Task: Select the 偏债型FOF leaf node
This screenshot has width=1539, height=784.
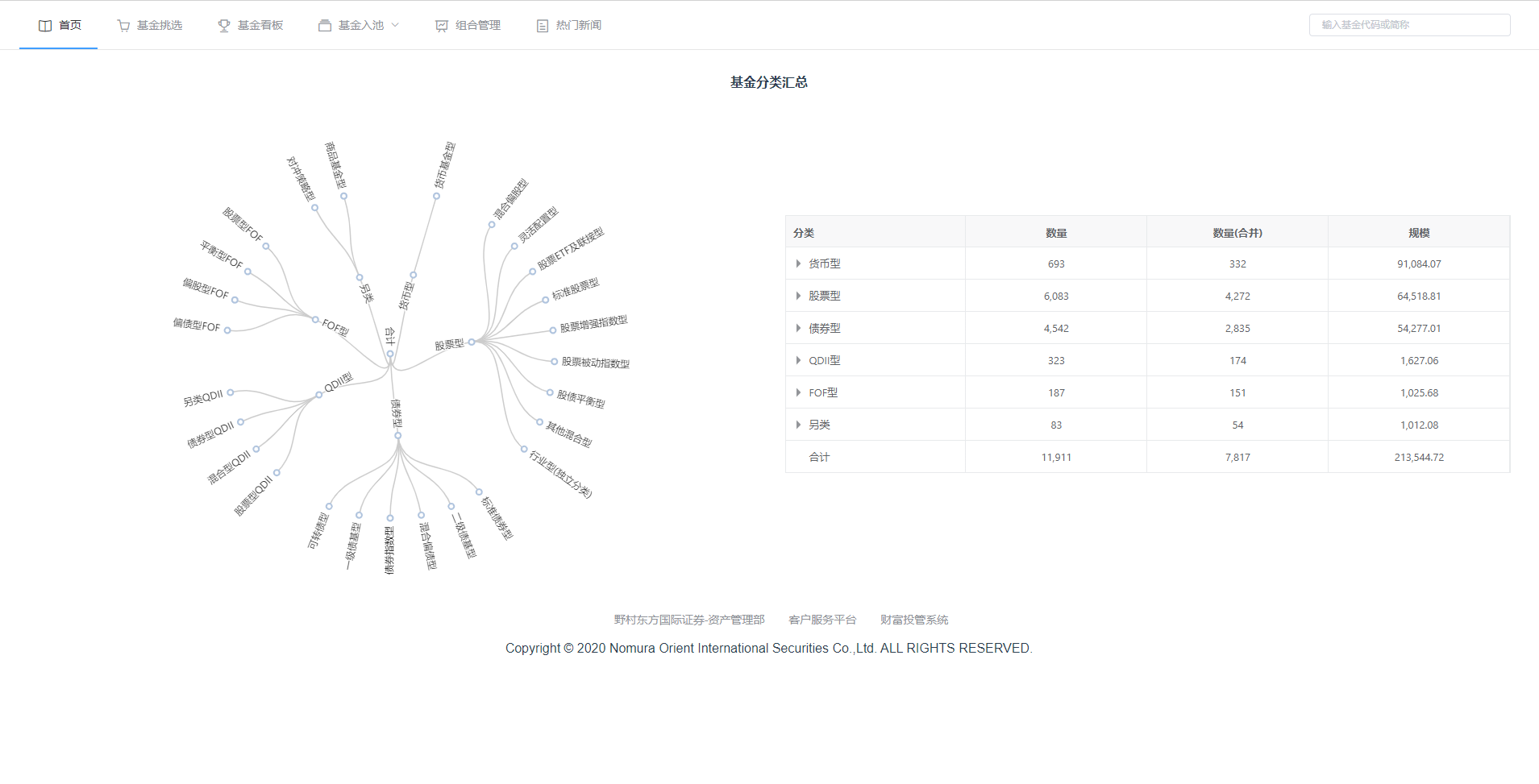Action: pyautogui.click(x=227, y=330)
